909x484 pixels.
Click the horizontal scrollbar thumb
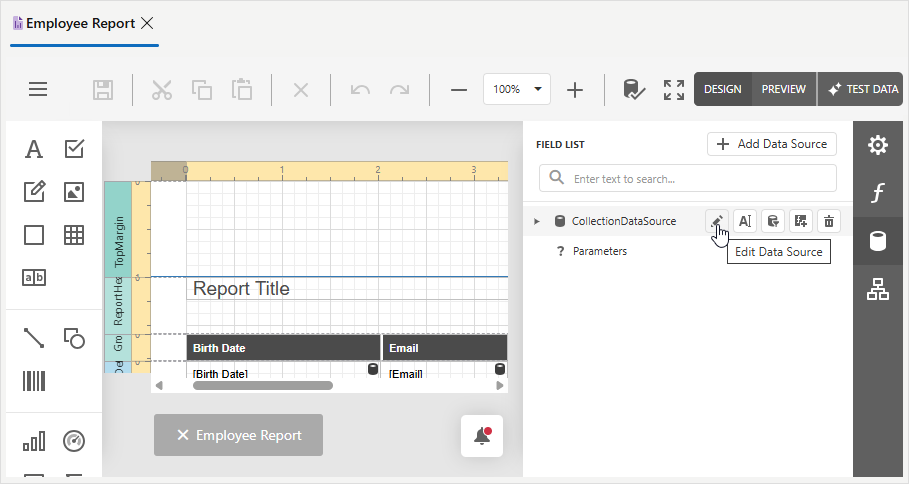click(263, 385)
